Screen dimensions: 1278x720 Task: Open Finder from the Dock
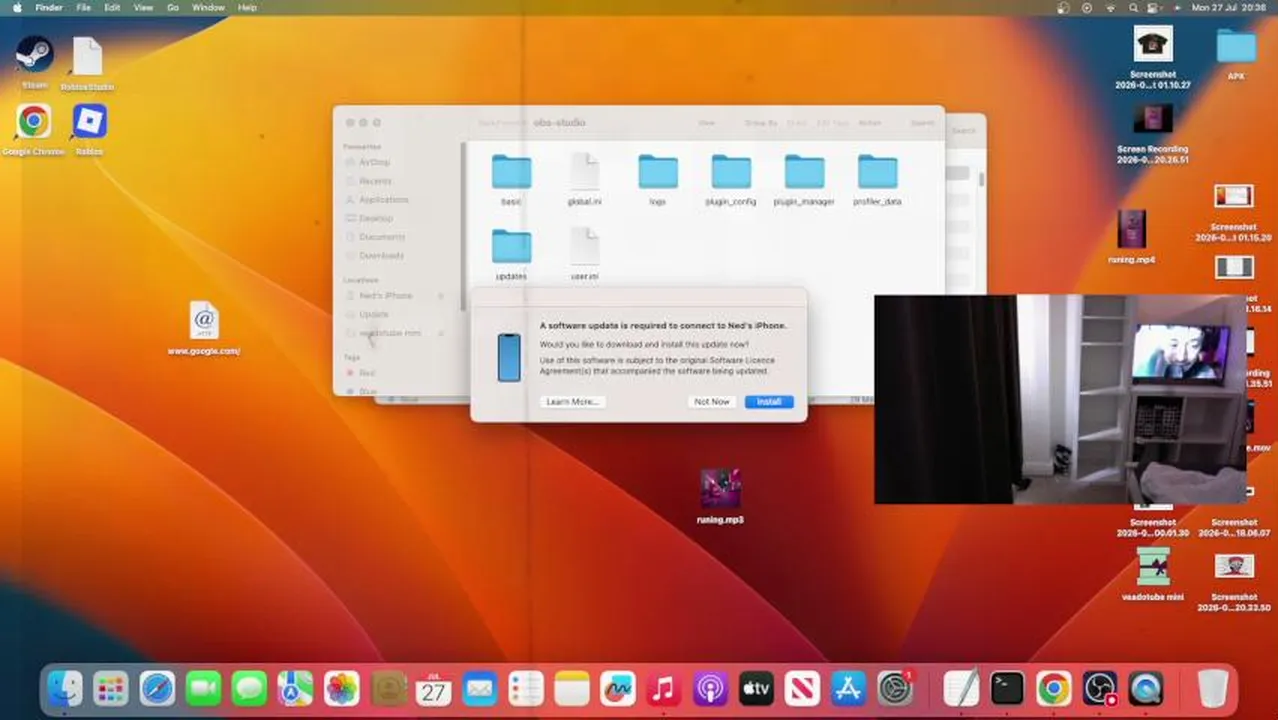click(x=65, y=689)
